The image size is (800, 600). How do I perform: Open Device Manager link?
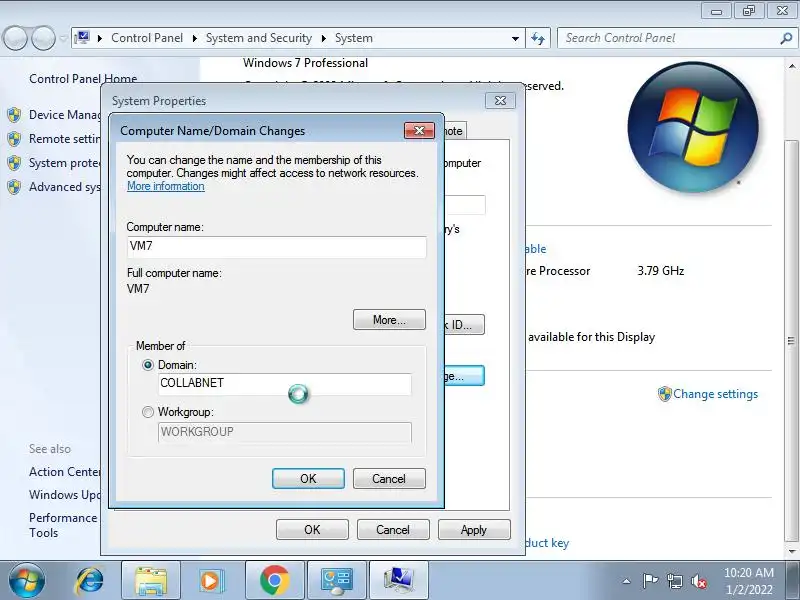[65, 115]
